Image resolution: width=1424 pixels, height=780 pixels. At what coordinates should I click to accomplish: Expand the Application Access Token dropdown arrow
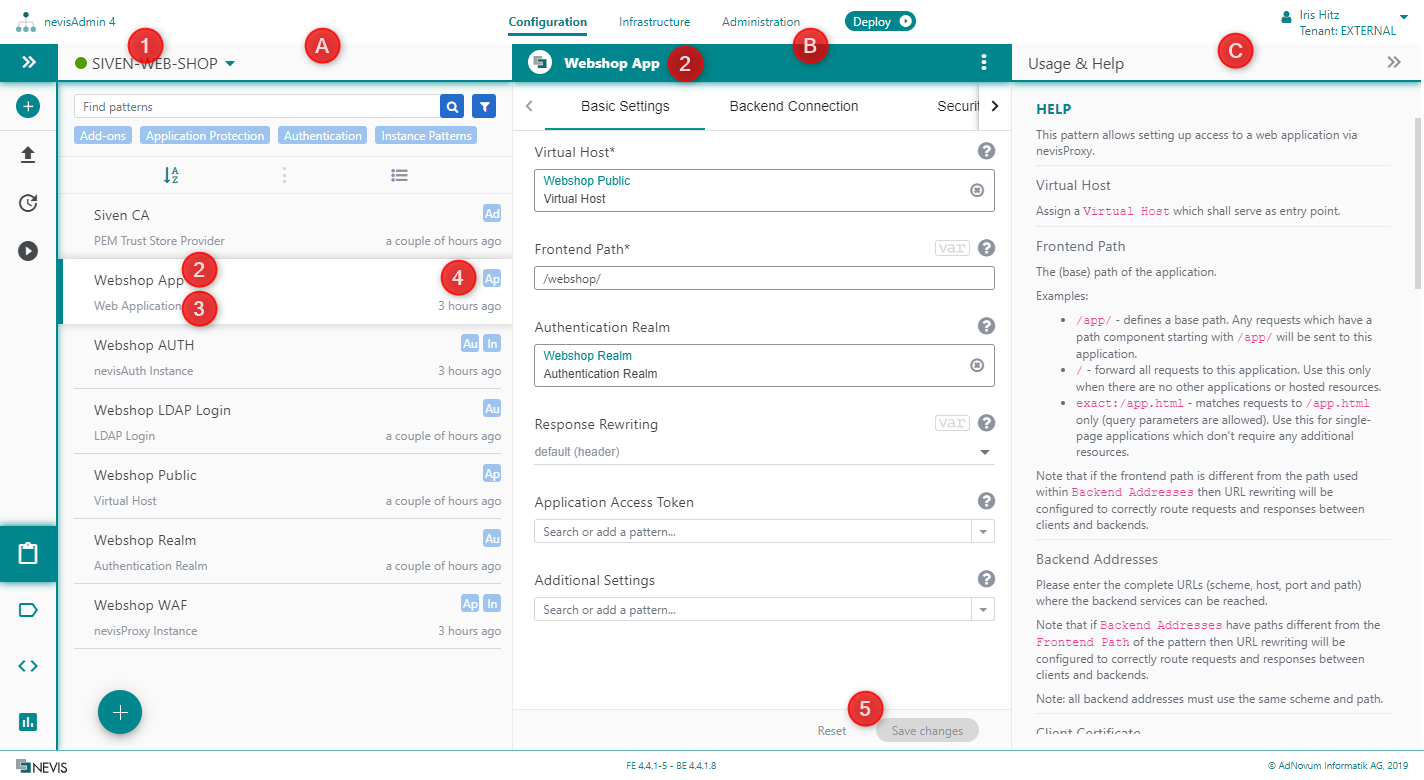click(x=983, y=532)
